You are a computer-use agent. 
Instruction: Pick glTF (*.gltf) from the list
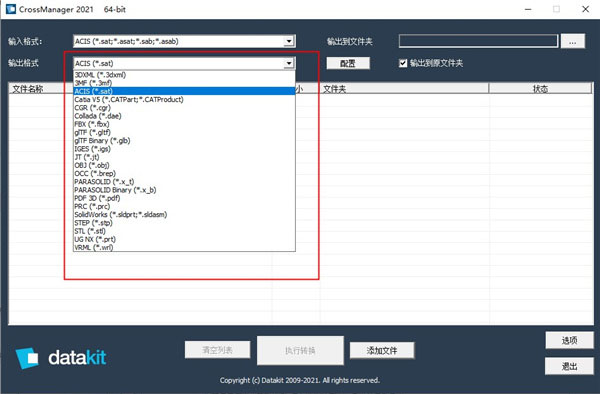(x=184, y=132)
